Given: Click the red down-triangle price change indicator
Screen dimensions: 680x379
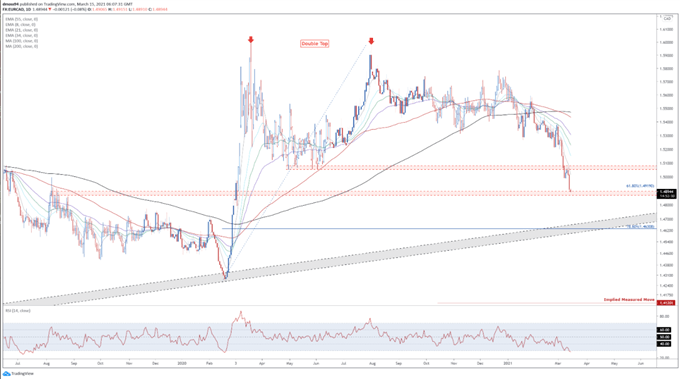Looking at the screenshot, I should tap(49, 9).
